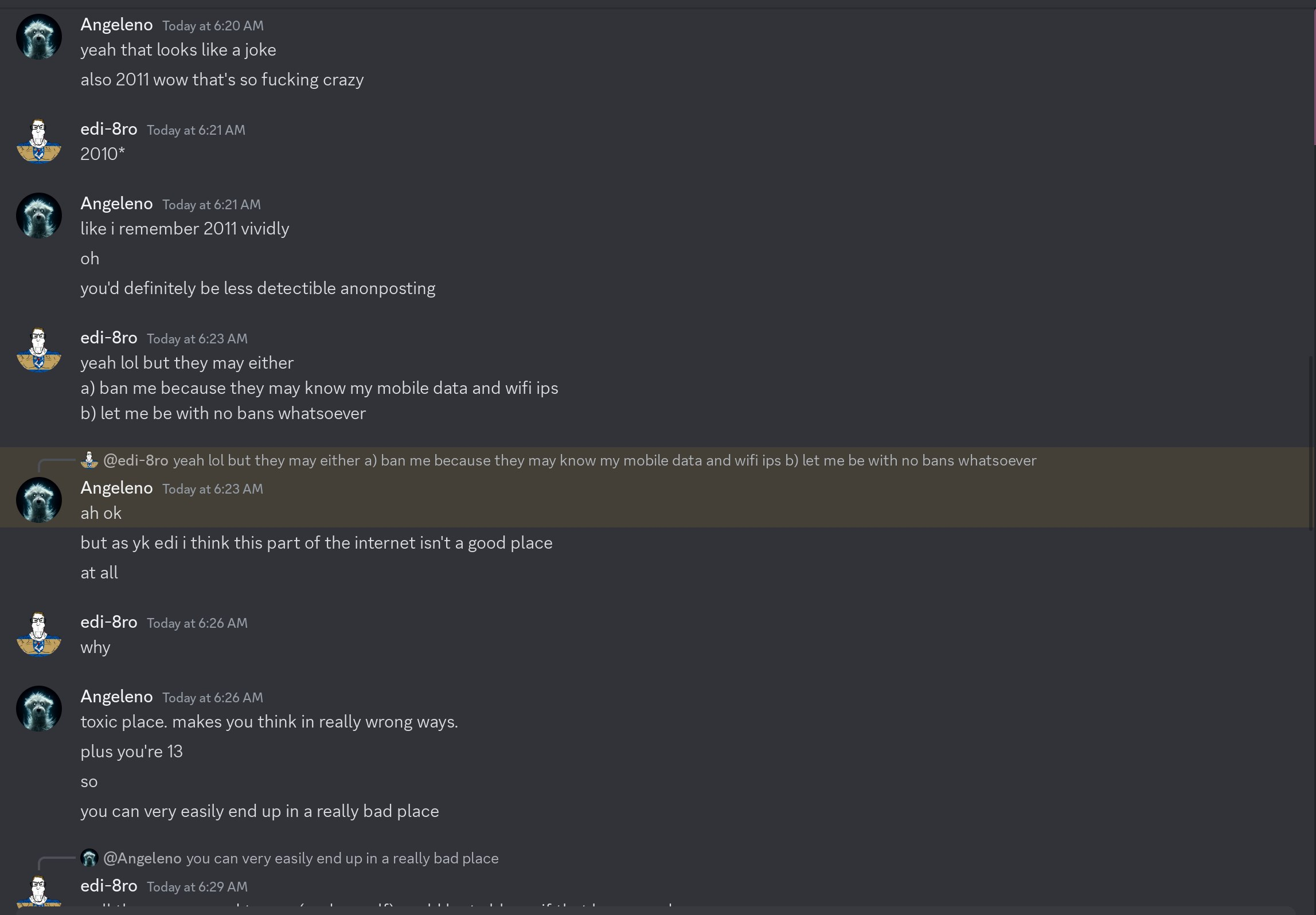Click the small Angeleno avatar in the reply preview

(89, 858)
